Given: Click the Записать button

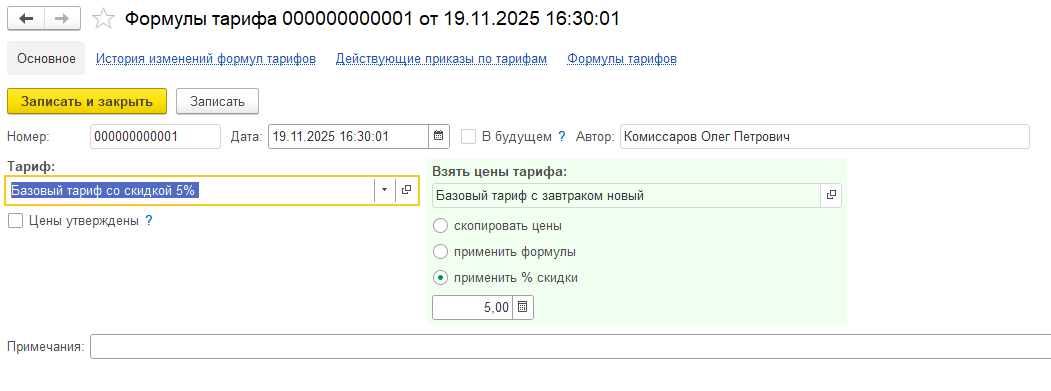Looking at the screenshot, I should [x=218, y=101].
